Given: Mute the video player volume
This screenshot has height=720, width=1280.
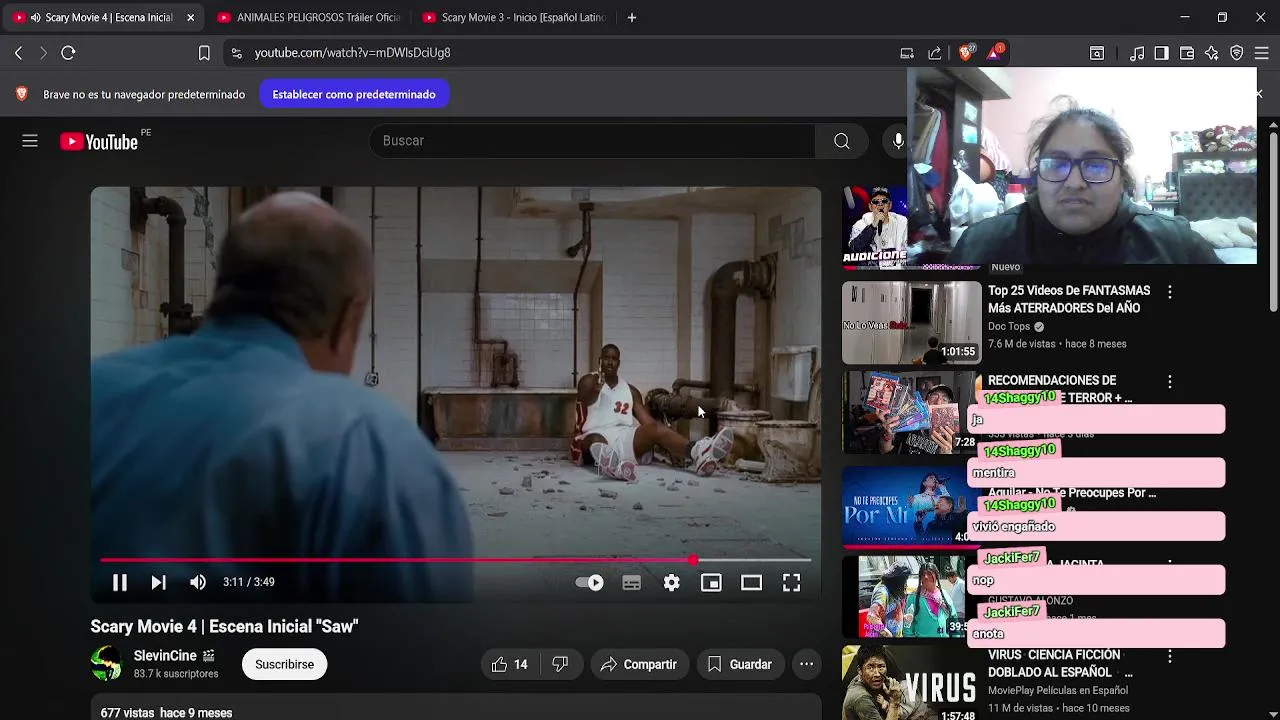Looking at the screenshot, I should 198,582.
